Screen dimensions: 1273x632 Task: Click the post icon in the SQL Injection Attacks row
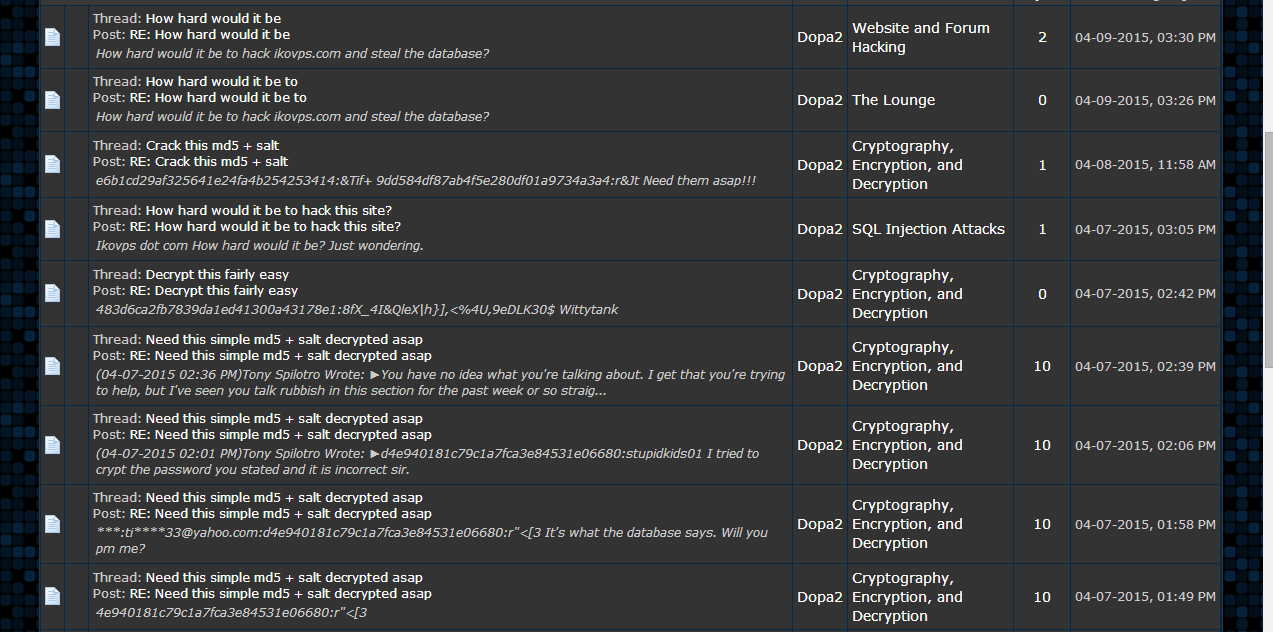pos(52,229)
